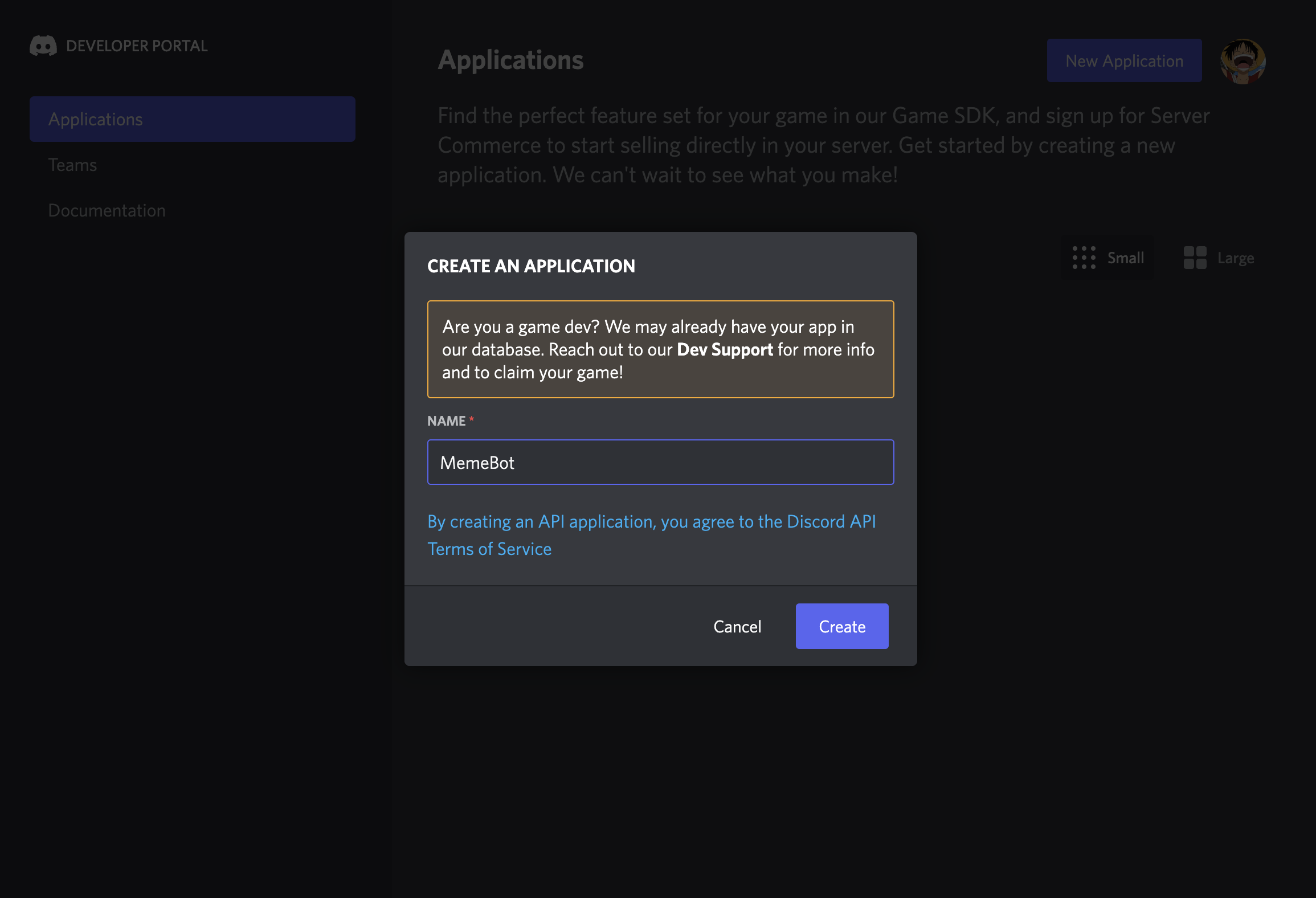Click the Create button
Viewport: 1316px width, 898px height.
click(841, 626)
